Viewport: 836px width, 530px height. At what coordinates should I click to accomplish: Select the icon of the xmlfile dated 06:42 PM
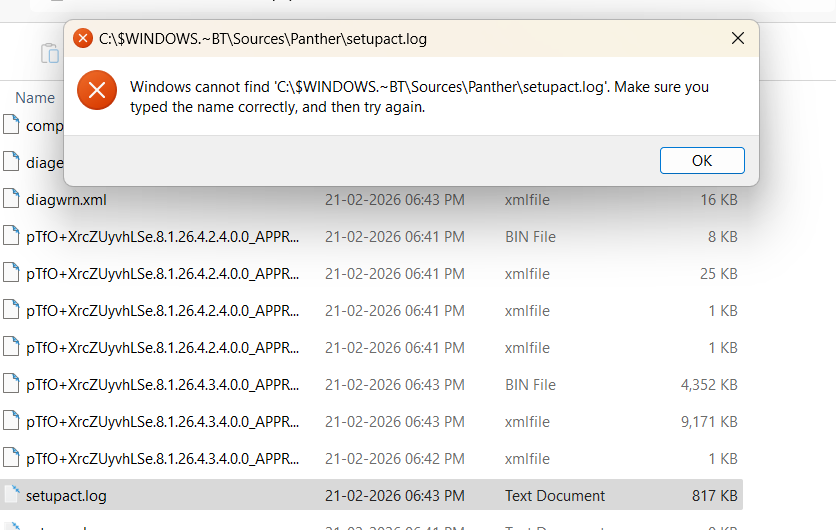(x=11, y=457)
